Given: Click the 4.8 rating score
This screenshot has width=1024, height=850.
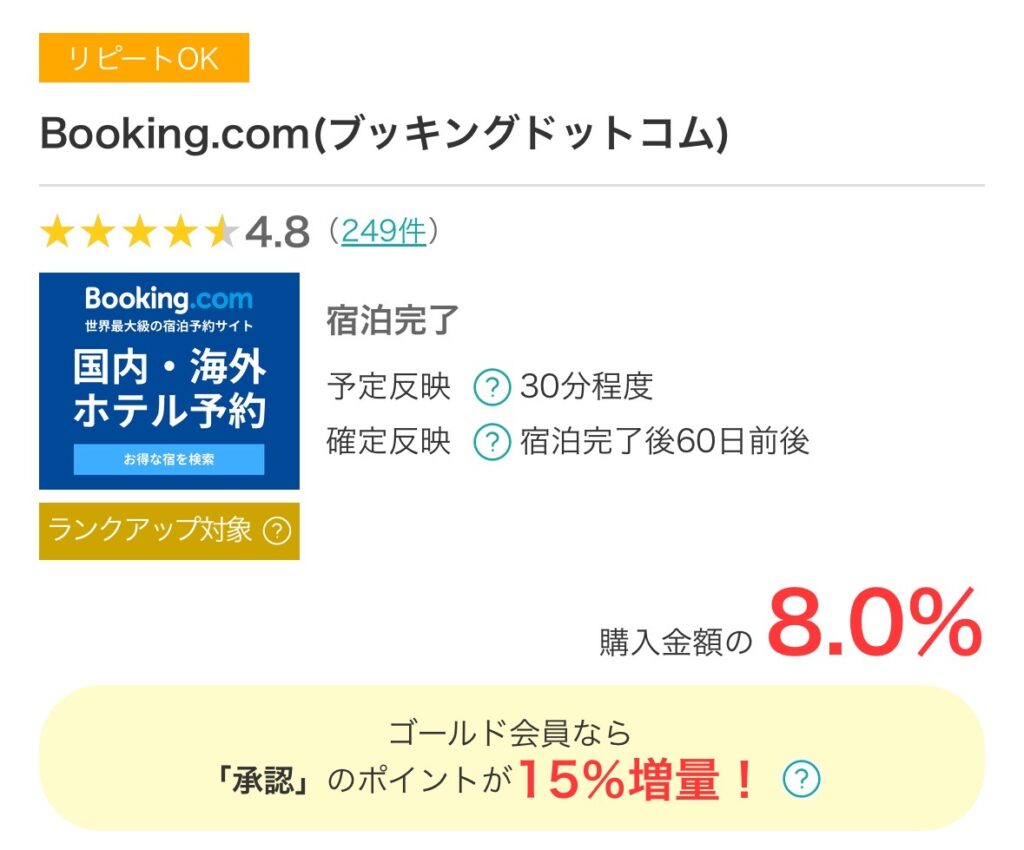Looking at the screenshot, I should (x=277, y=233).
